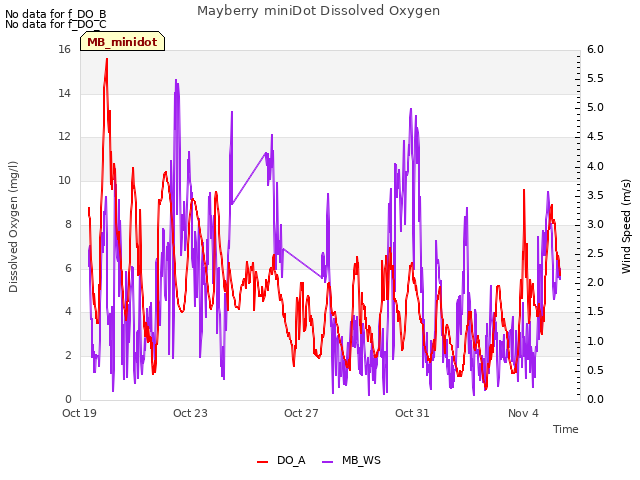
Task: Click the 2.5 tick on wind speed axis
Action: coord(595,253)
